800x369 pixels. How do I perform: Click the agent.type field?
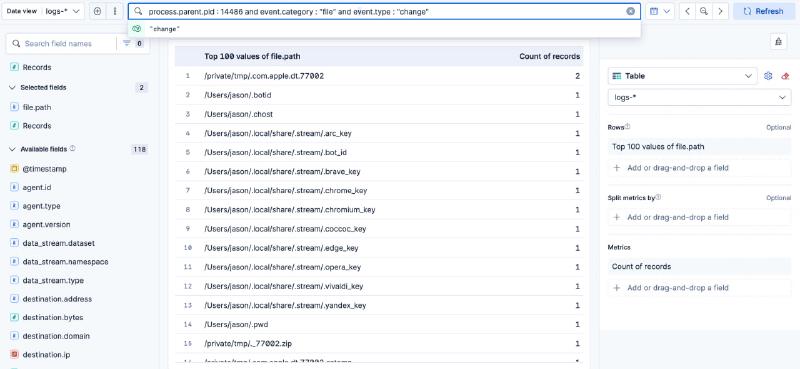click(x=41, y=206)
